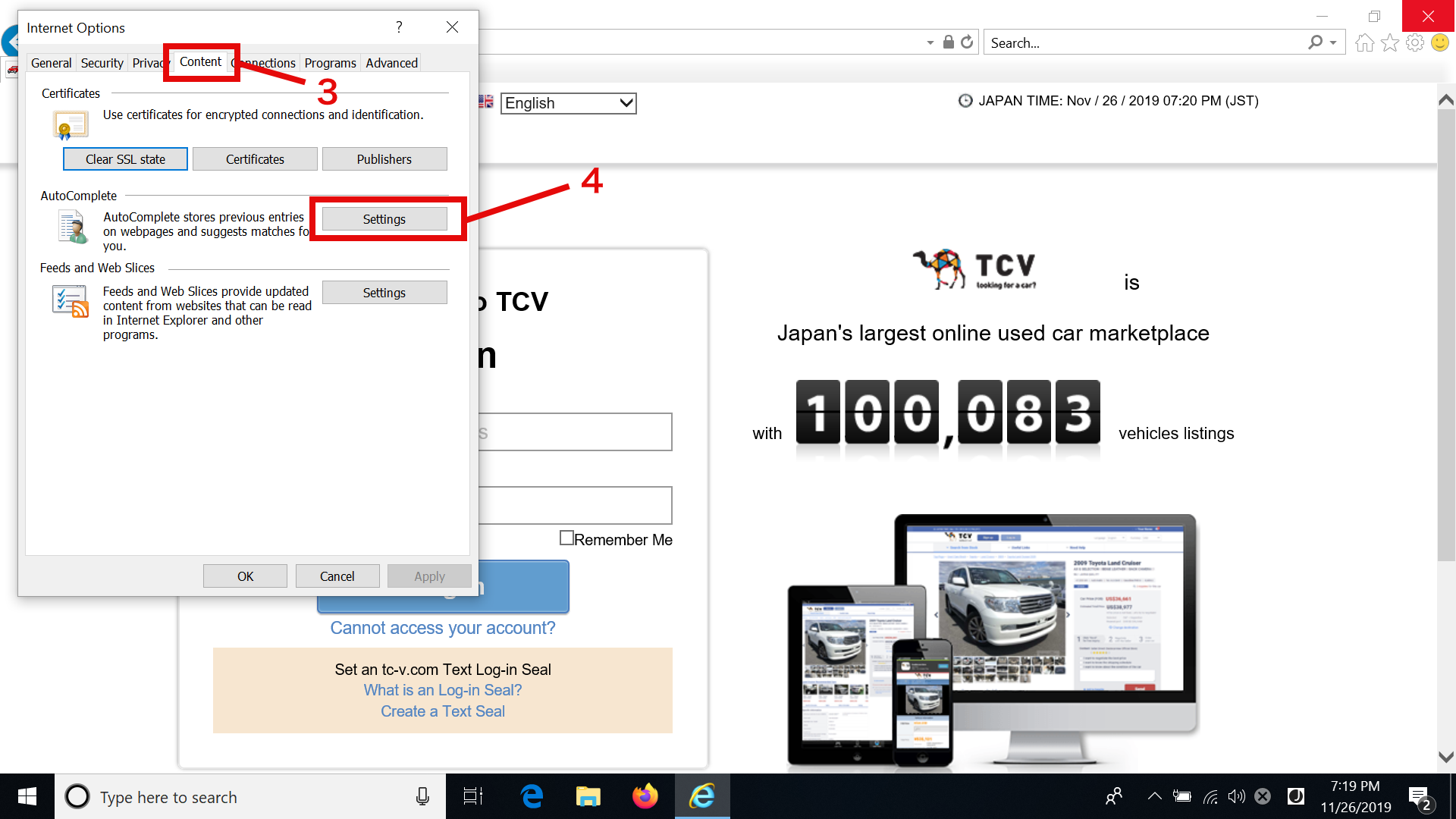This screenshot has width=1456, height=819.
Task: Click the taskbar microphone icon
Action: pyautogui.click(x=422, y=796)
